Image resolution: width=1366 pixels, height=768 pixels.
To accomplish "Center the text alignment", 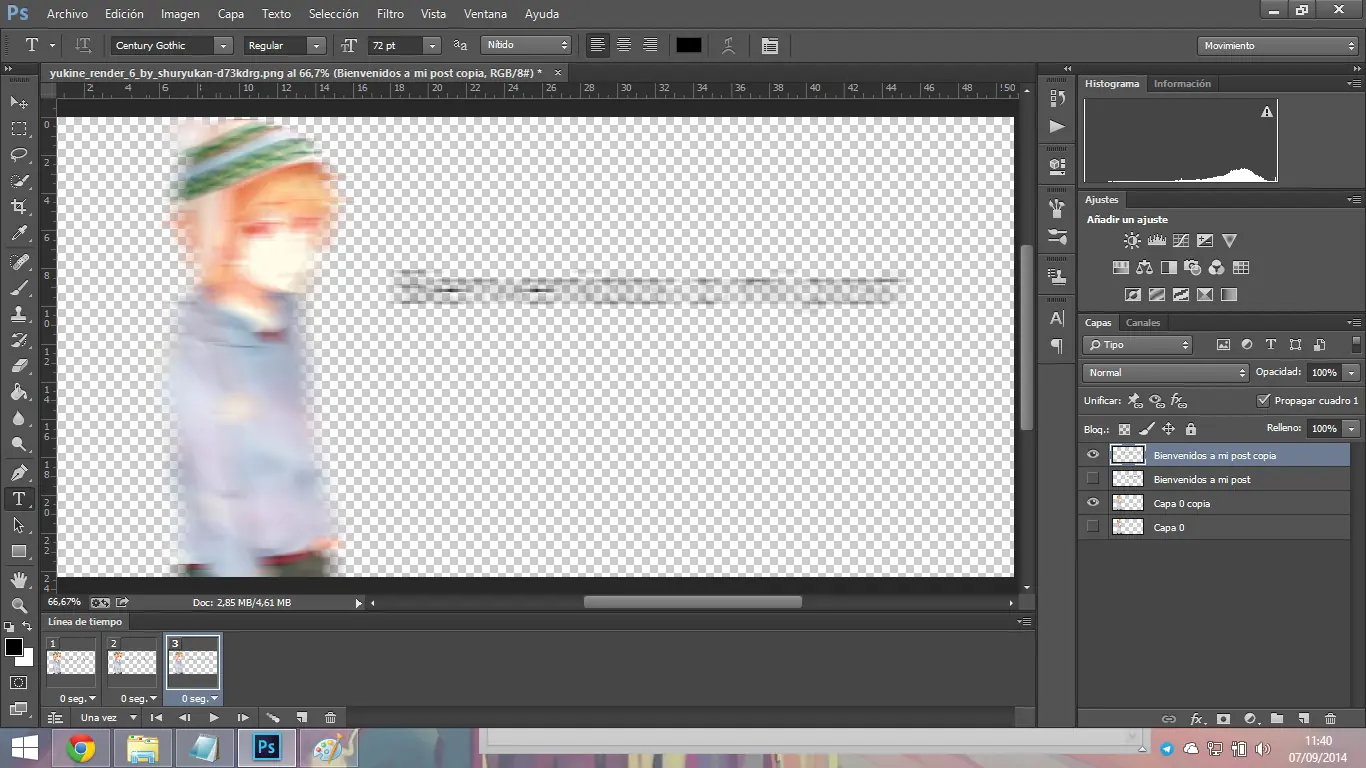I will [624, 46].
